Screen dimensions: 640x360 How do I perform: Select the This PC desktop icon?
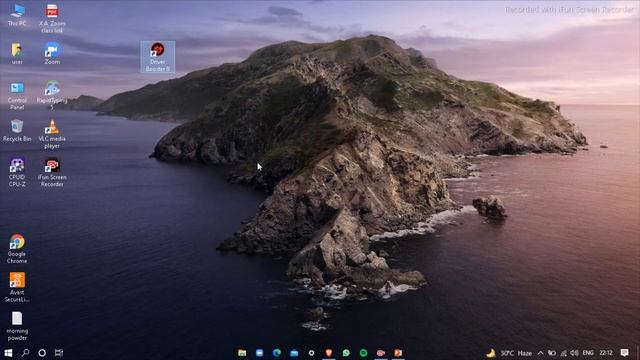[17, 16]
